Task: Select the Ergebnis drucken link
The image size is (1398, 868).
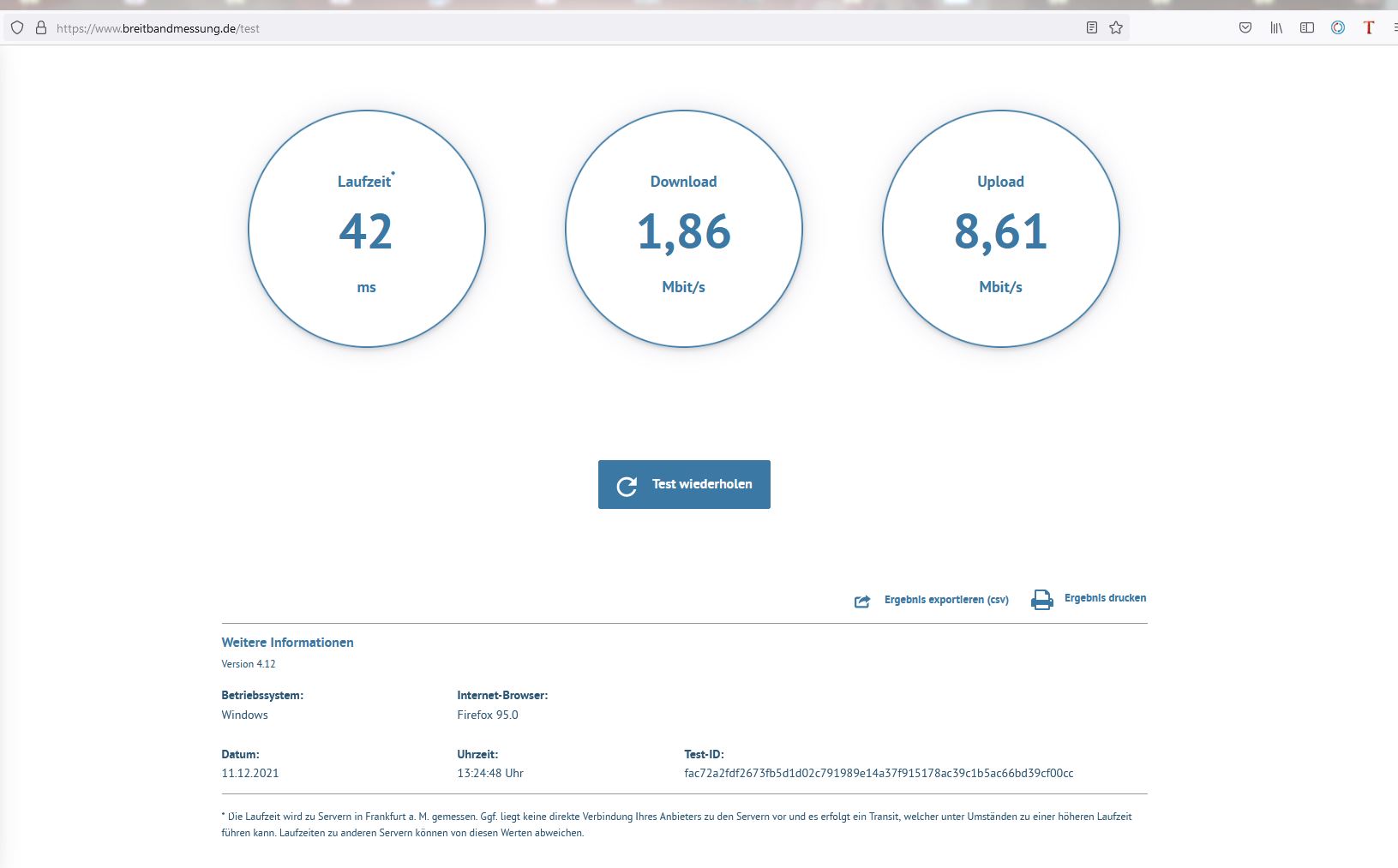Action: tap(1105, 598)
